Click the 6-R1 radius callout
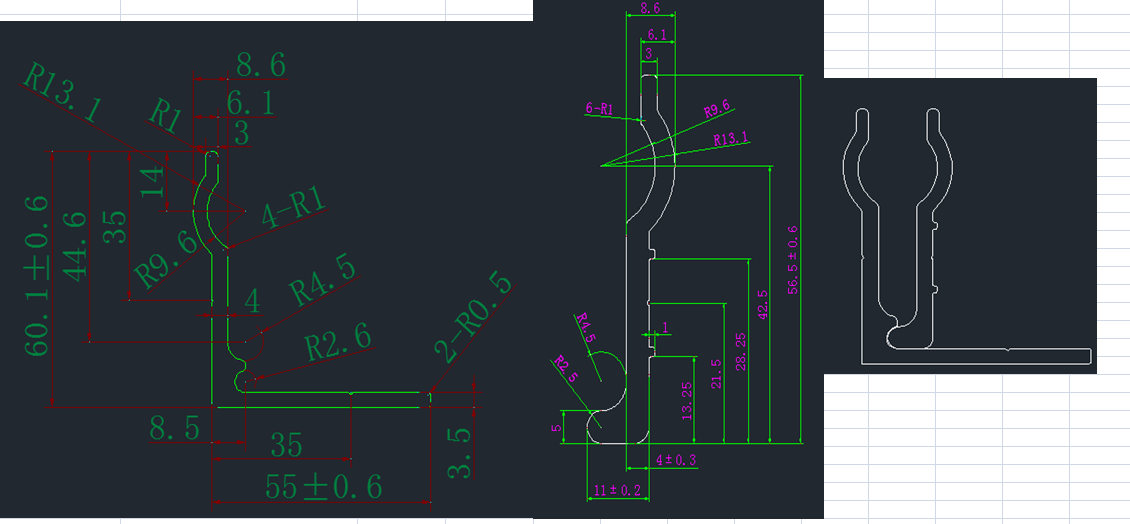The height and width of the screenshot is (524, 1130). pyautogui.click(x=599, y=109)
